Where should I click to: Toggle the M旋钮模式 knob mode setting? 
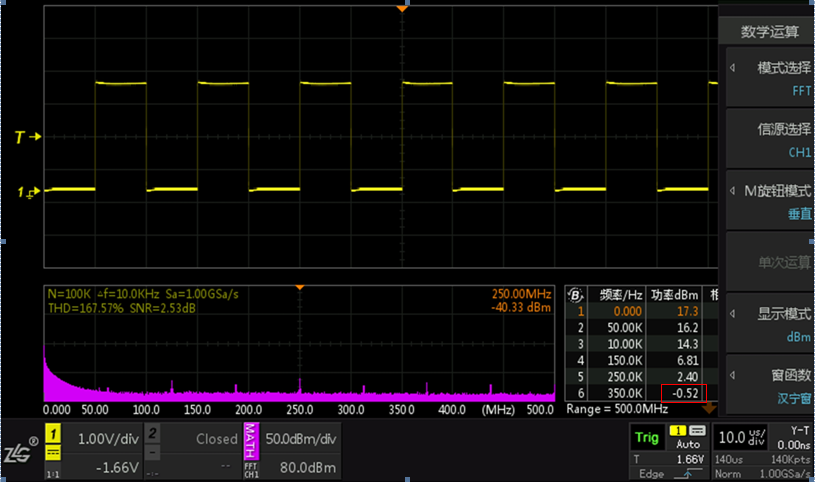click(x=767, y=200)
